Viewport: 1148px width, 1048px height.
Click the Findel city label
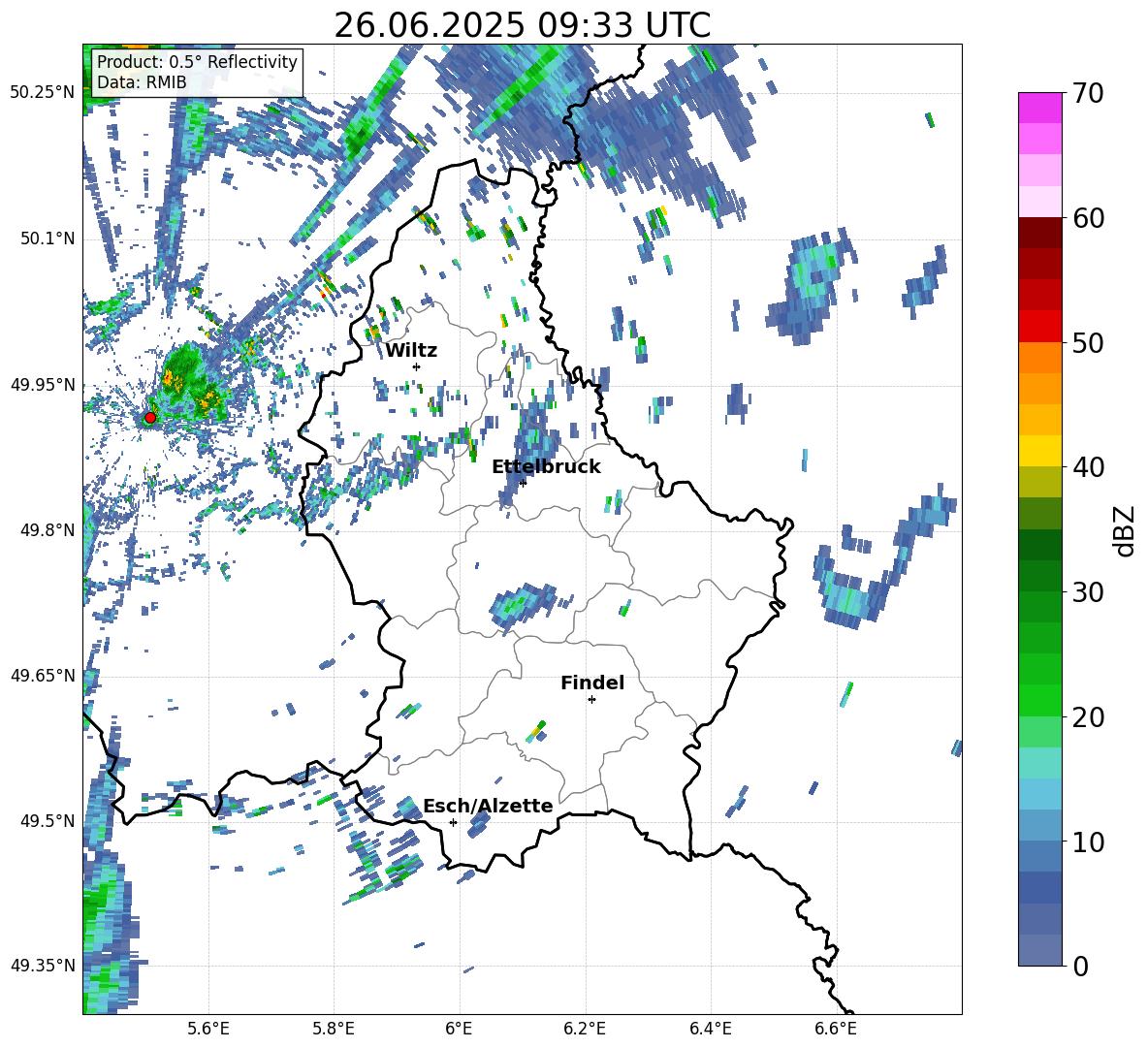pos(592,683)
